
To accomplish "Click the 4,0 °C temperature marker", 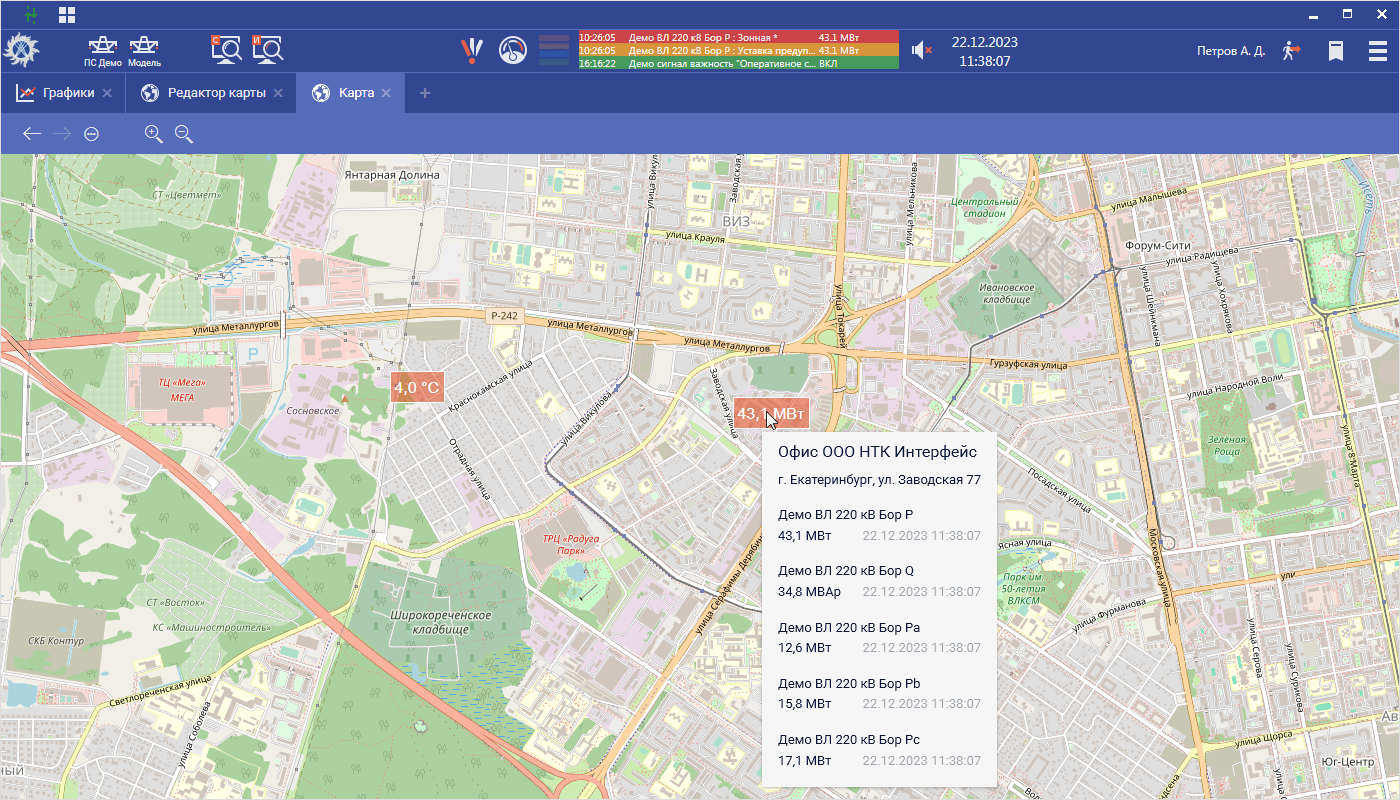I will [417, 387].
